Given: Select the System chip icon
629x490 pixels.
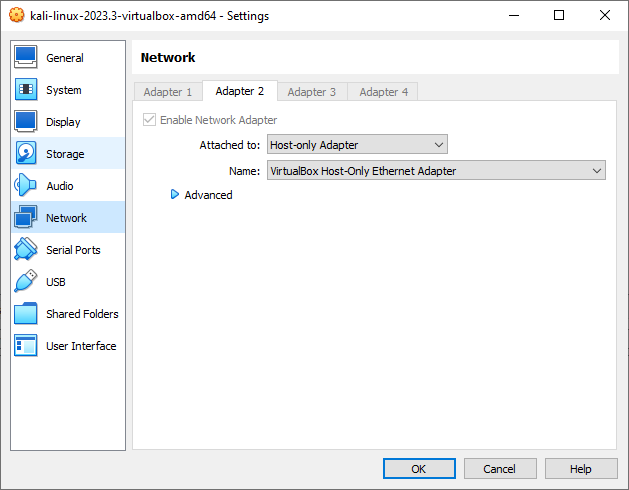Looking at the screenshot, I should (x=26, y=89).
